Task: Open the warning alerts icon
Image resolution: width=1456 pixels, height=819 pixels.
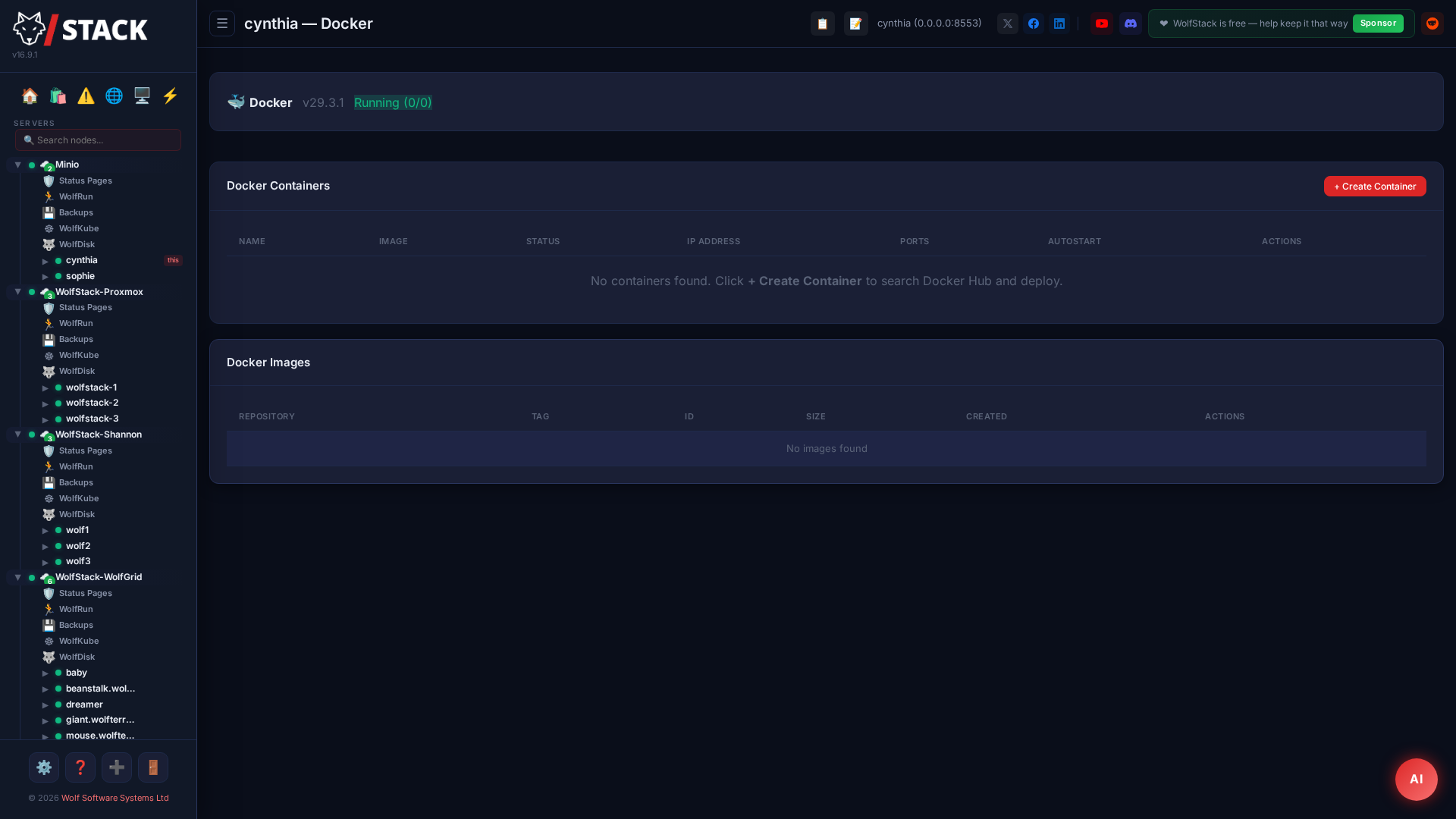Action: [86, 96]
